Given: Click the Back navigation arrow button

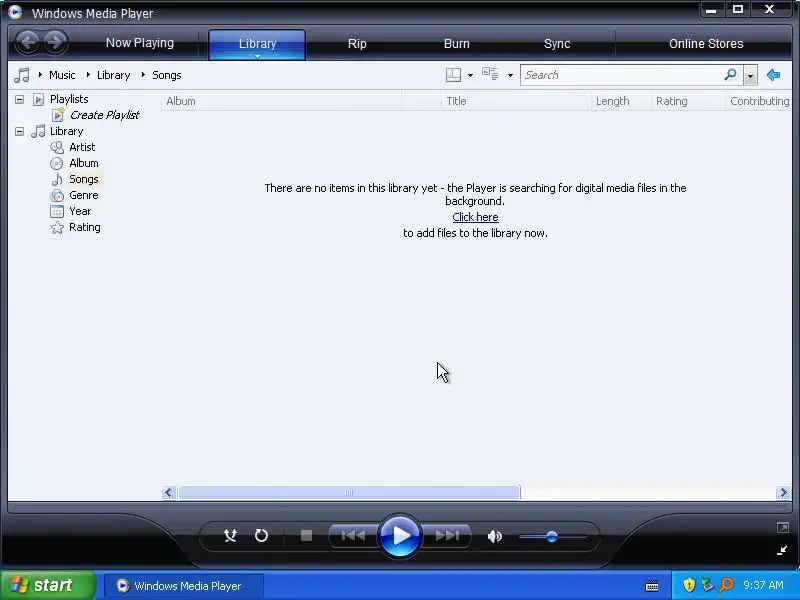Looking at the screenshot, I should coord(28,42).
